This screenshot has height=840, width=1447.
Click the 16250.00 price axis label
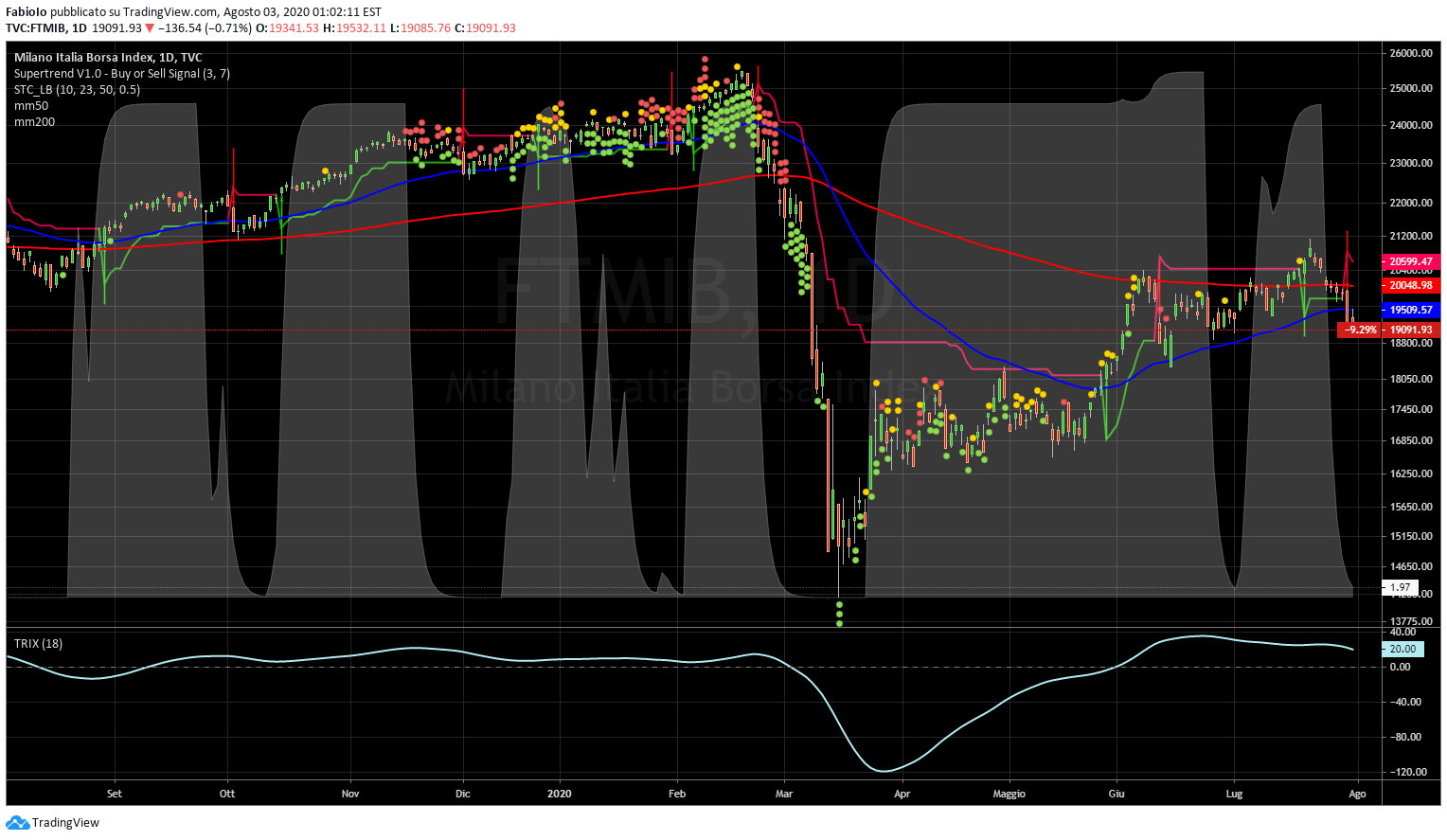point(1411,474)
